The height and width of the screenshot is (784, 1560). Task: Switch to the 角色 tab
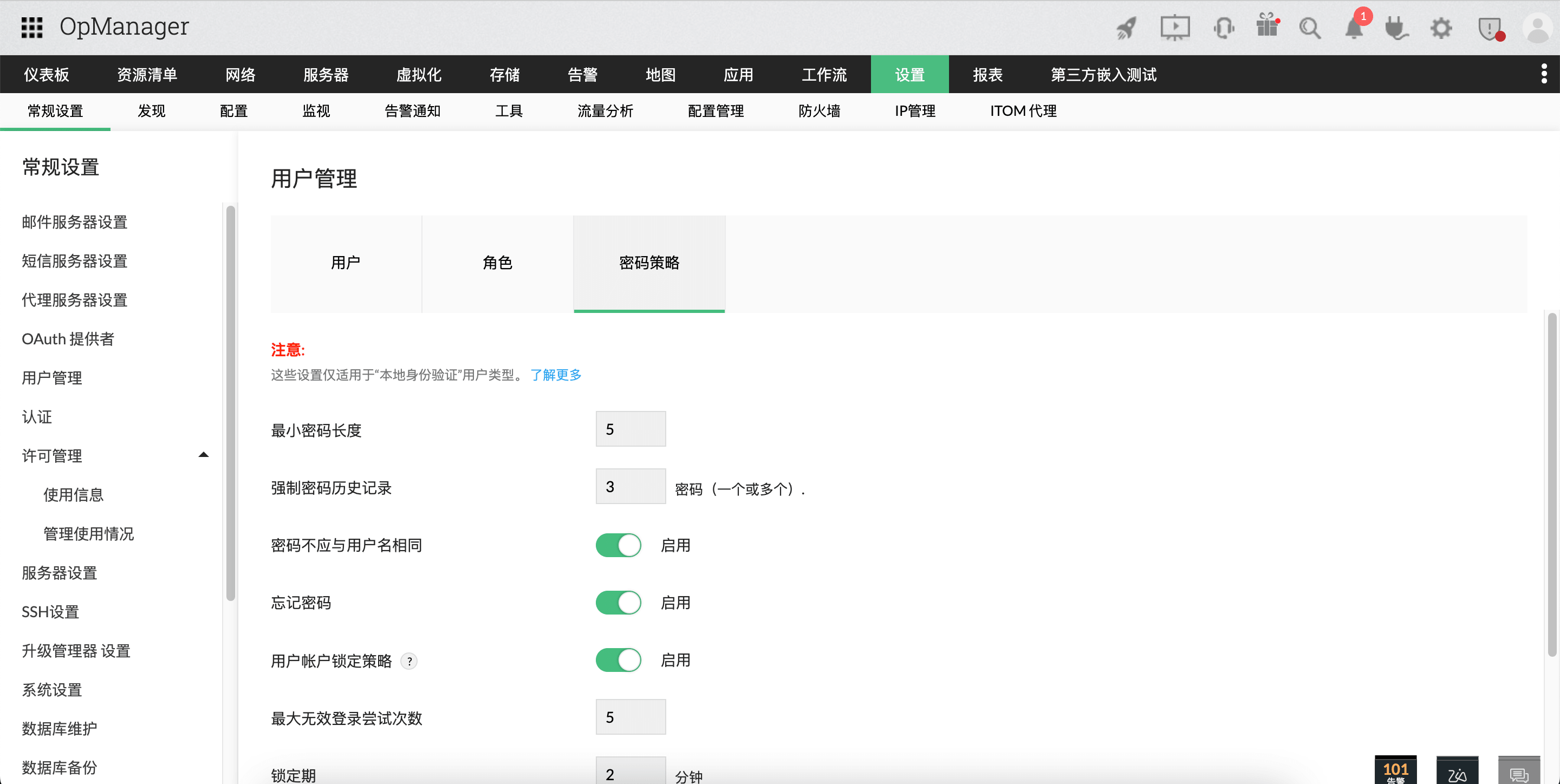point(497,263)
